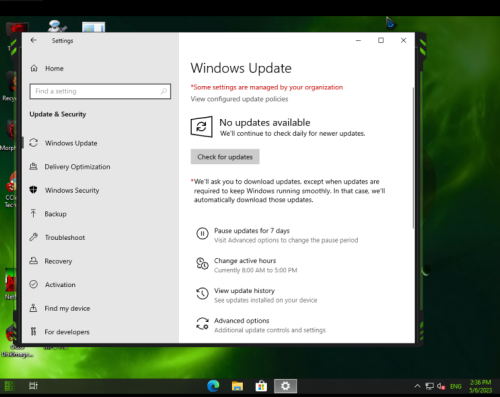Image resolution: width=500 pixels, height=397 pixels.
Task: Open File Explorer from taskbar
Action: tap(237, 386)
